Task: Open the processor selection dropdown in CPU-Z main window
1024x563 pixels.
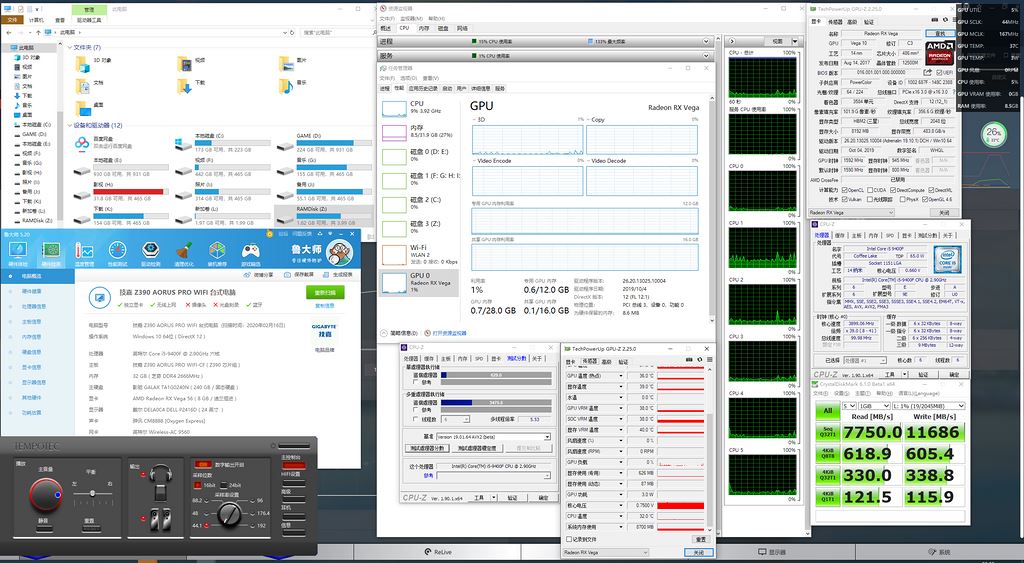Action: 864,361
